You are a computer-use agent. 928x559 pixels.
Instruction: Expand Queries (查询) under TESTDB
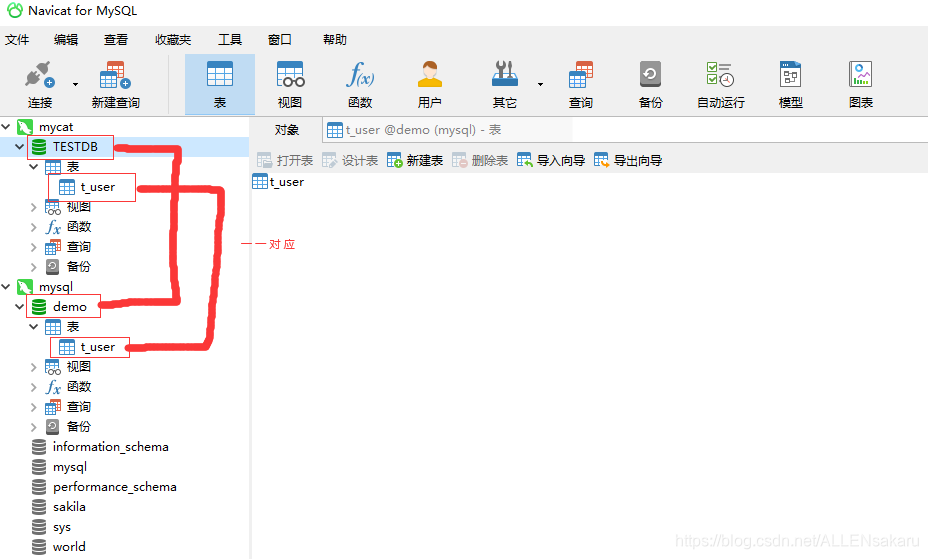34,247
